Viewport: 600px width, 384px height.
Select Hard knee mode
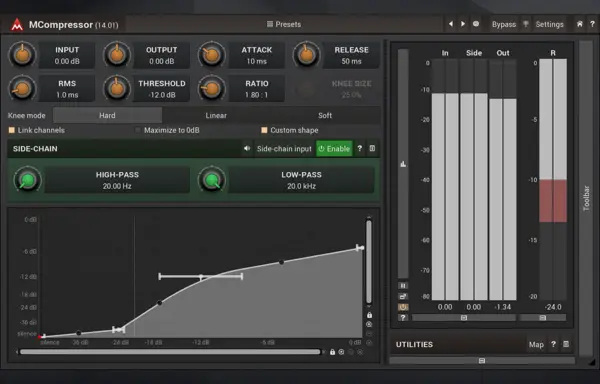click(107, 115)
